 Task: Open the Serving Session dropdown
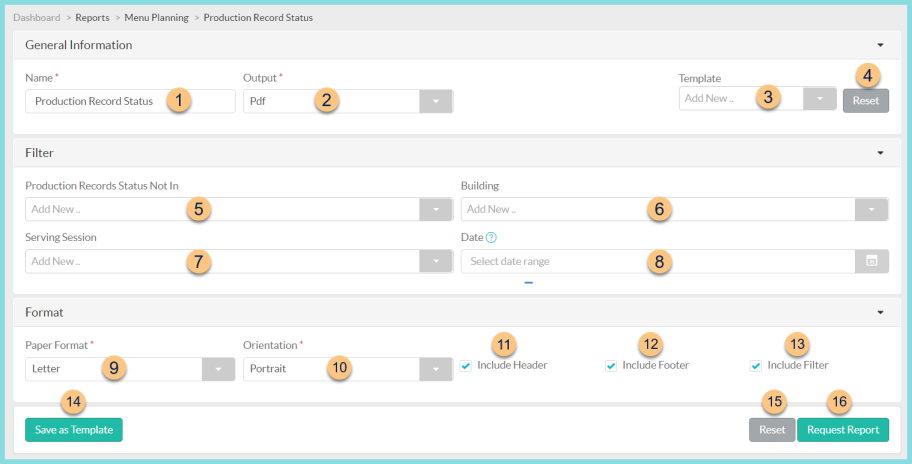click(436, 262)
